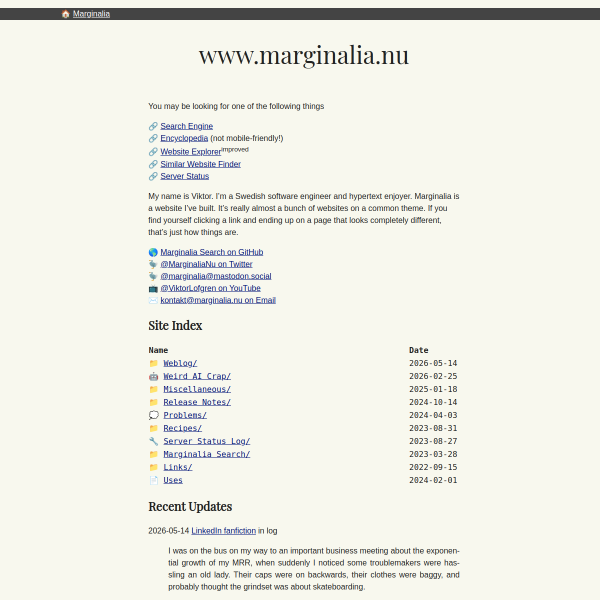Click date 2026-02-25 in site index
Screen dimensions: 600x600
coord(433,376)
